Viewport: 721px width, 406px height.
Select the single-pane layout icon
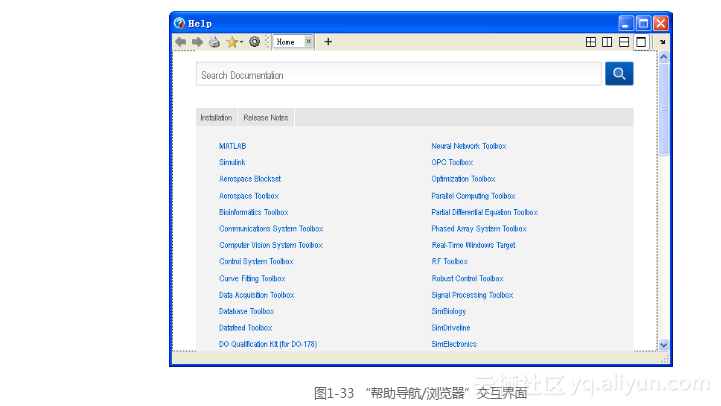coord(641,42)
